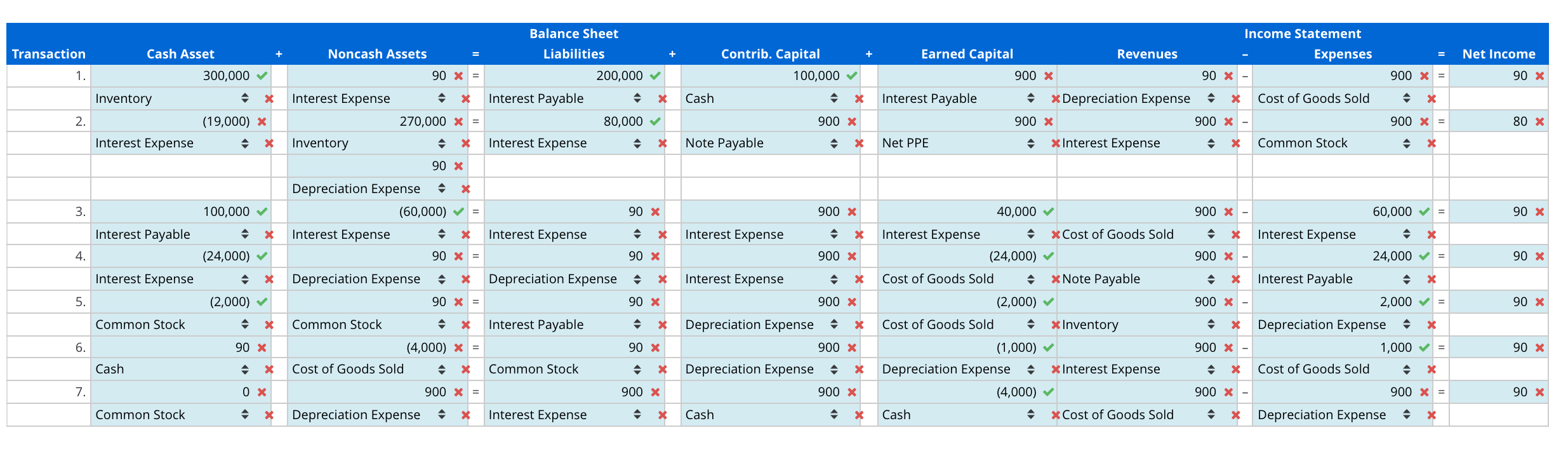Edit the 40,000 Earned Capital field
The width and height of the screenshot is (1568, 456).
point(959,211)
